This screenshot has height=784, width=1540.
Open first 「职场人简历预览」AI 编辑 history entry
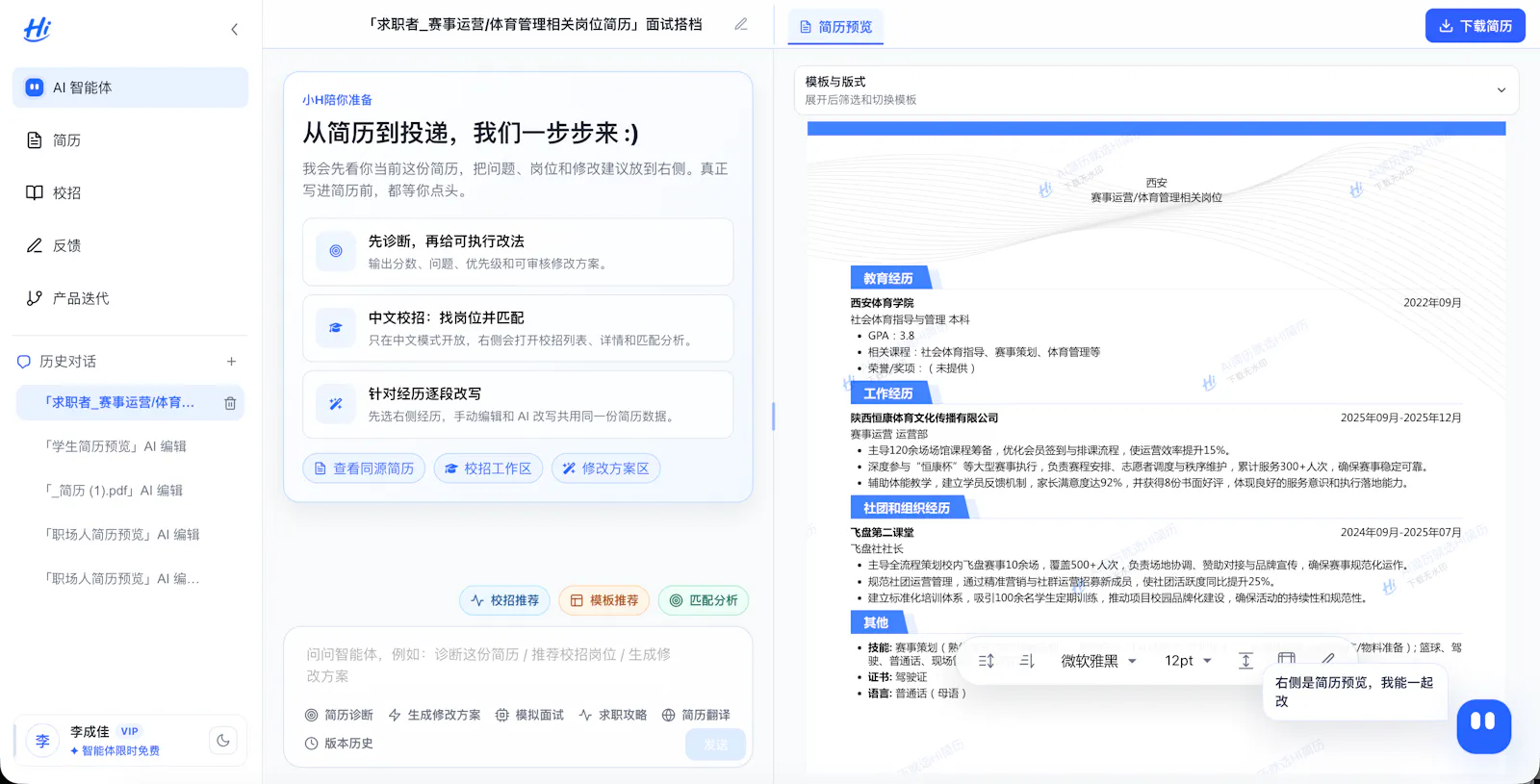tap(122, 535)
